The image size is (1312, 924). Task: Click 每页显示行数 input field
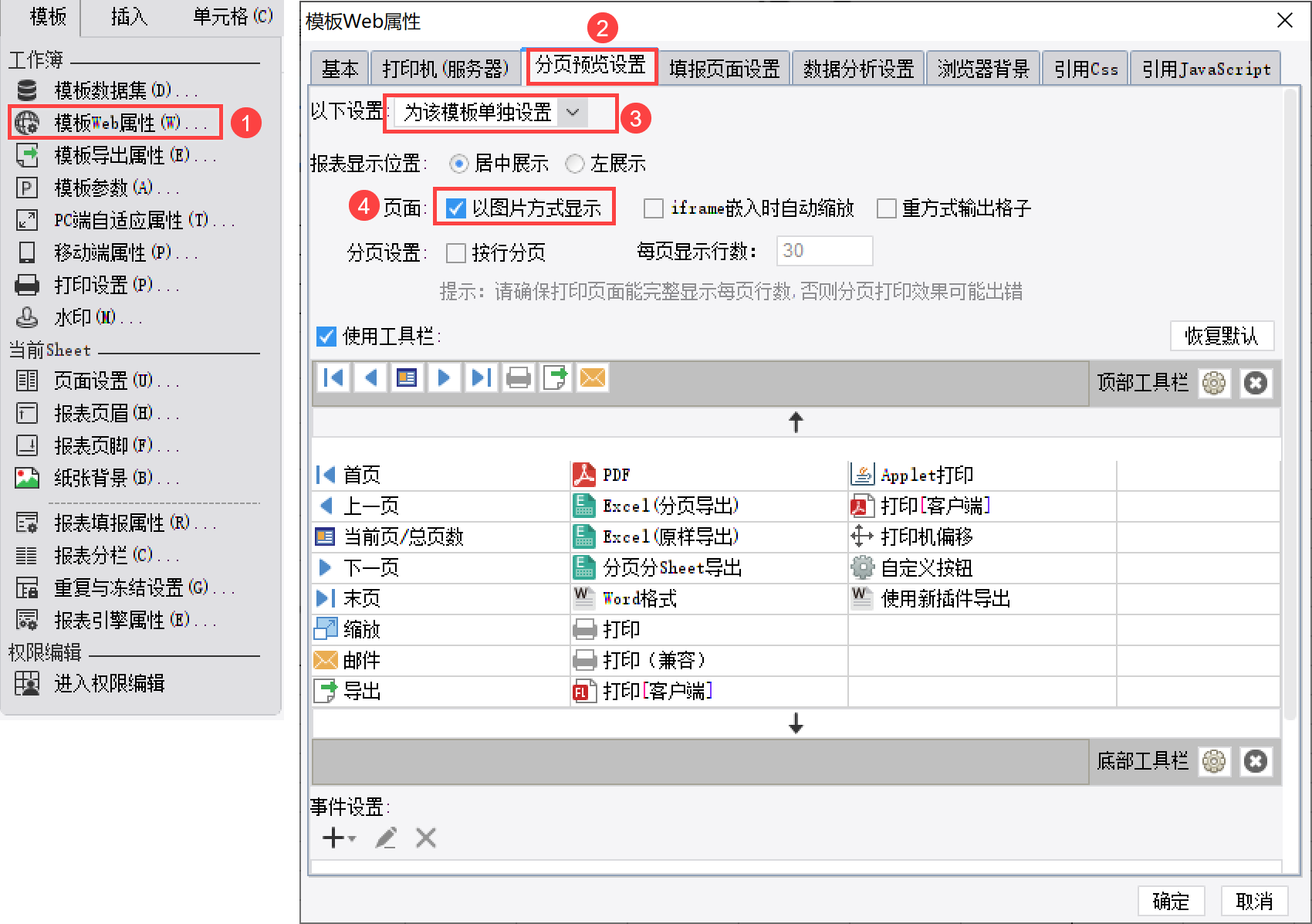click(824, 251)
